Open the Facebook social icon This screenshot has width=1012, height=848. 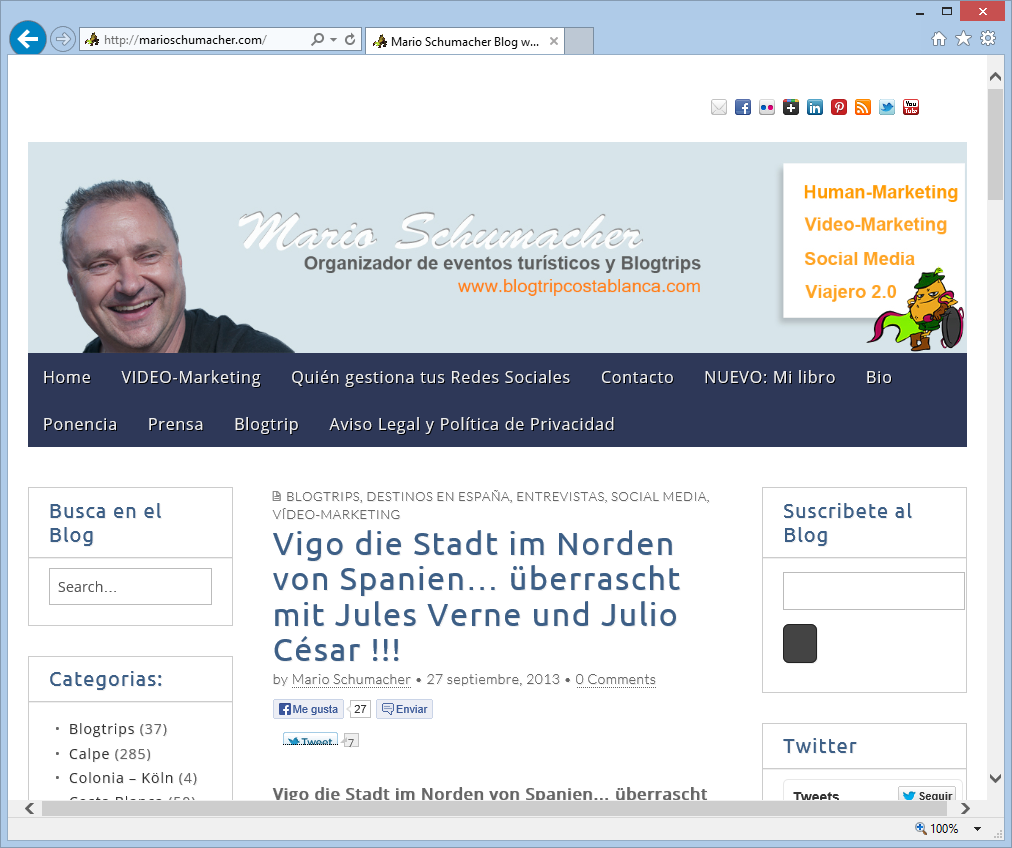point(743,107)
